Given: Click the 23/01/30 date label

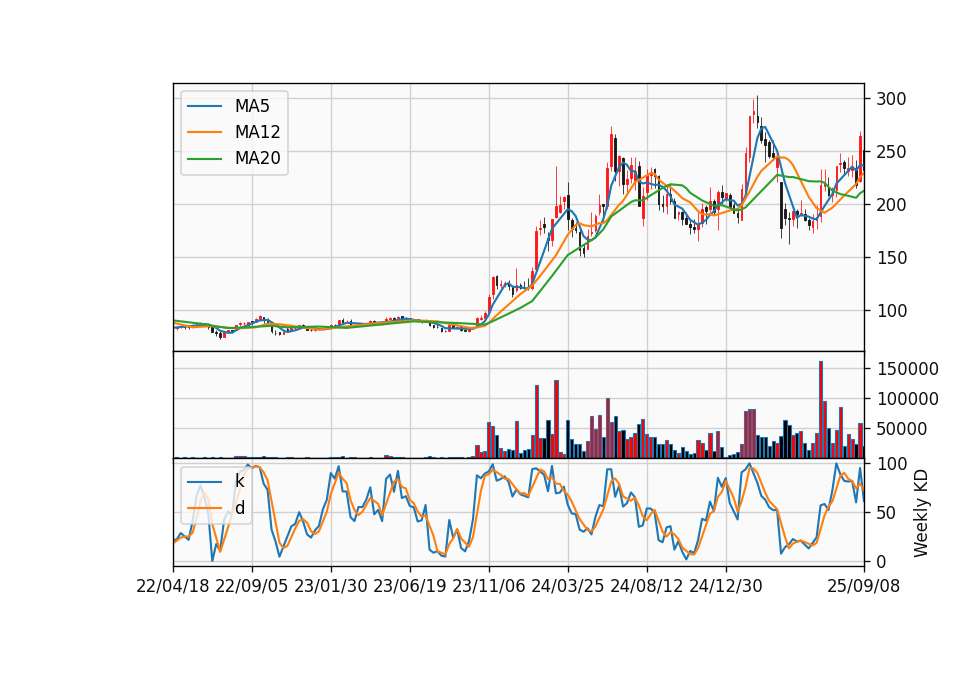Looking at the screenshot, I should [x=331, y=586].
